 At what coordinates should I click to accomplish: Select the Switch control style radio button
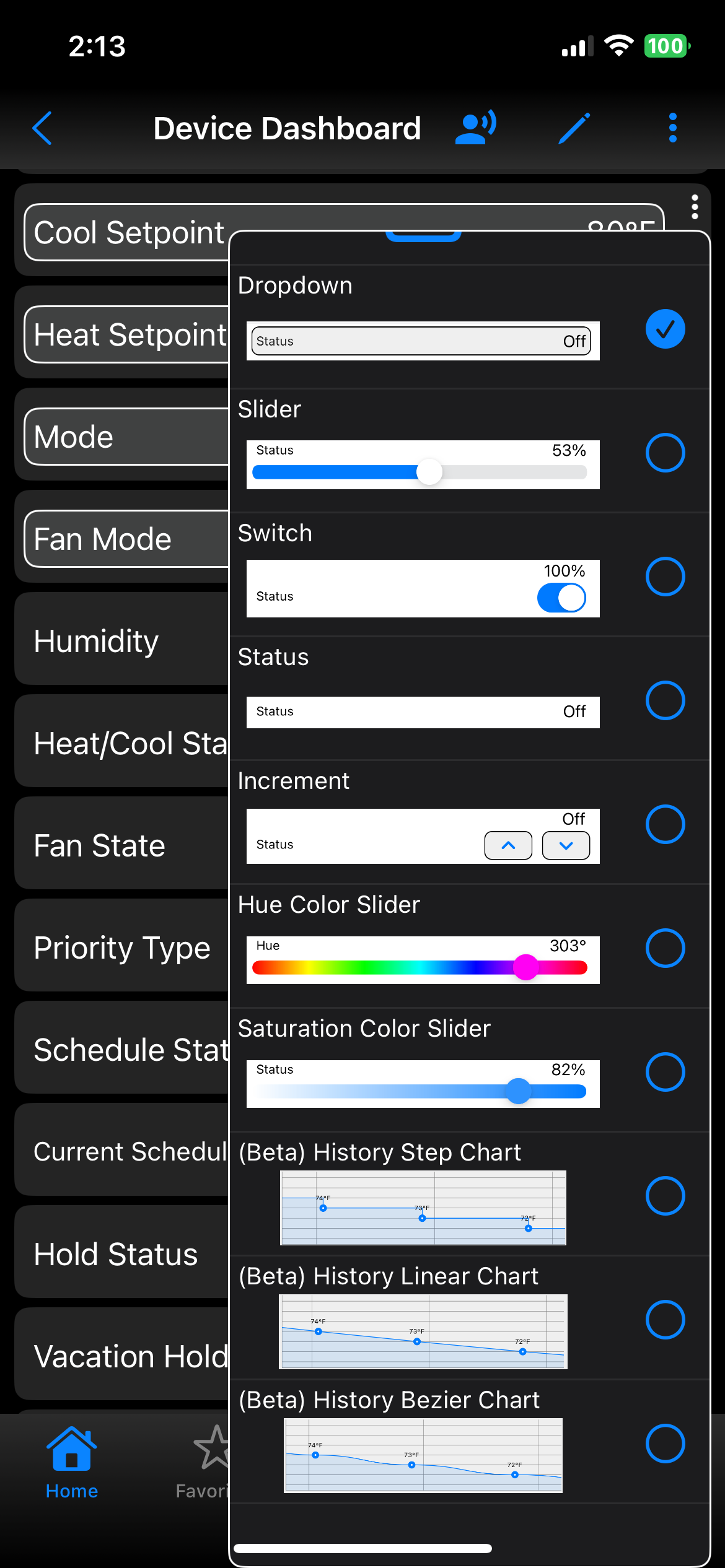pyautogui.click(x=665, y=577)
